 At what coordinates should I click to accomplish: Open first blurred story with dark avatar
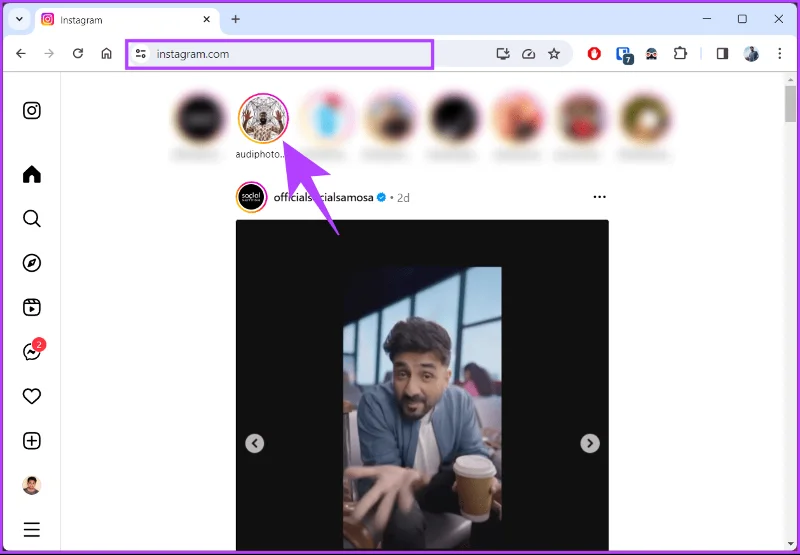coord(199,118)
